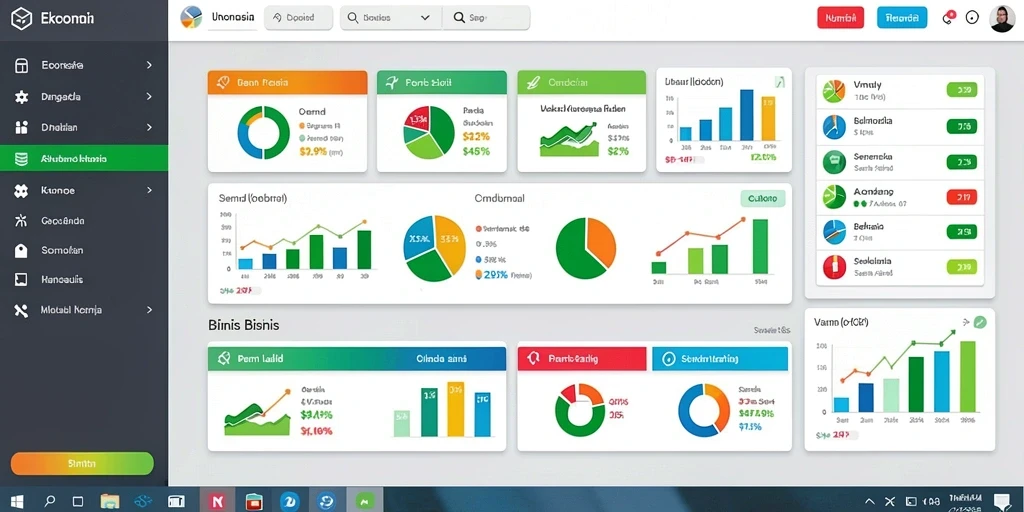Click the green pencil icon in Vamo card
Viewport: 1024px width, 512px height.
pyautogui.click(x=980, y=322)
